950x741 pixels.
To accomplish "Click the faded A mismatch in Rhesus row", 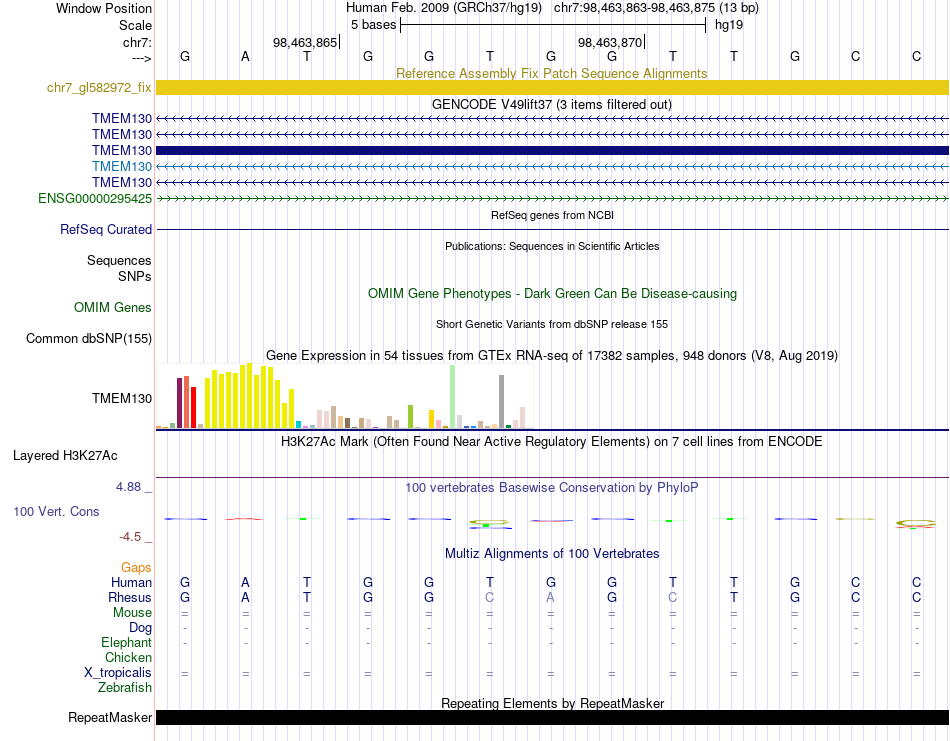I will click(550, 597).
